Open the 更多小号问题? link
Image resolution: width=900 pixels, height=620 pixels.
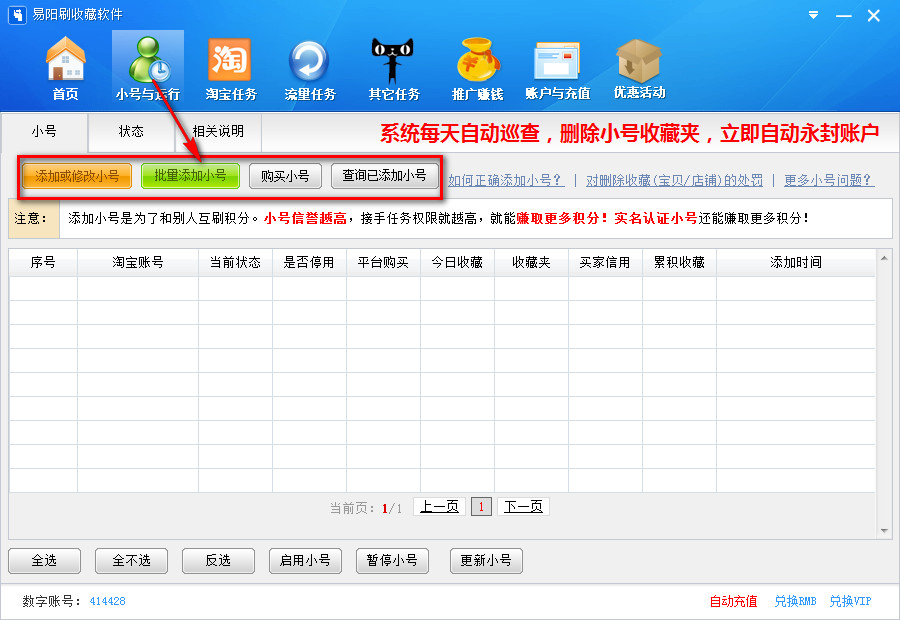coord(829,180)
